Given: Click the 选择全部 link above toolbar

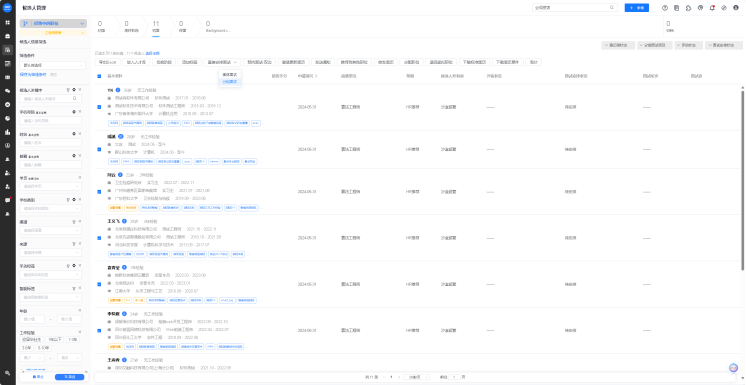Looking at the screenshot, I should click(x=153, y=53).
